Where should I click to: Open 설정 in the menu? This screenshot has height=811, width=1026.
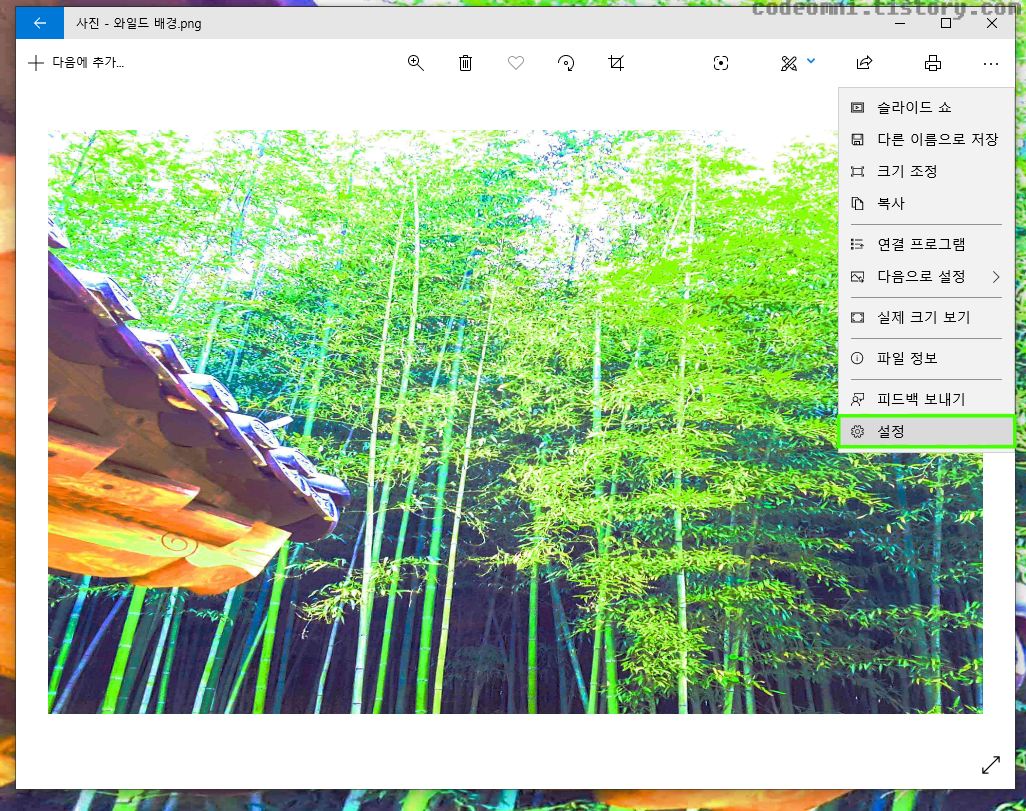927,431
